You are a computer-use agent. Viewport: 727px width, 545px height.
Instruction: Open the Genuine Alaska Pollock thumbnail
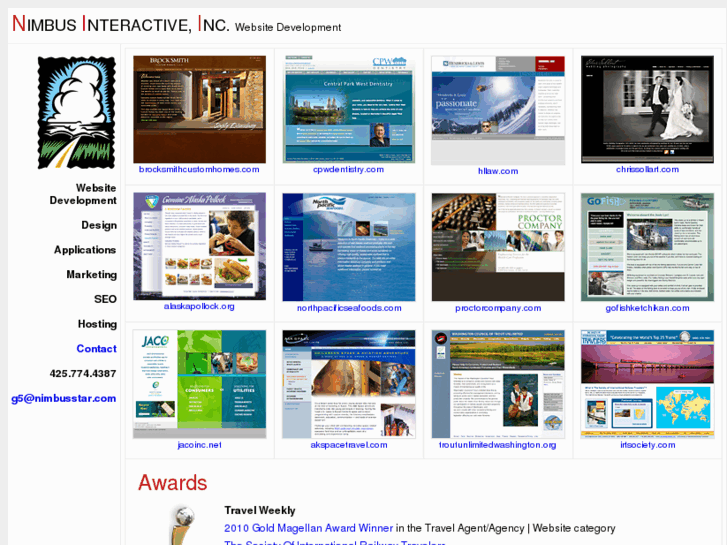click(199, 246)
